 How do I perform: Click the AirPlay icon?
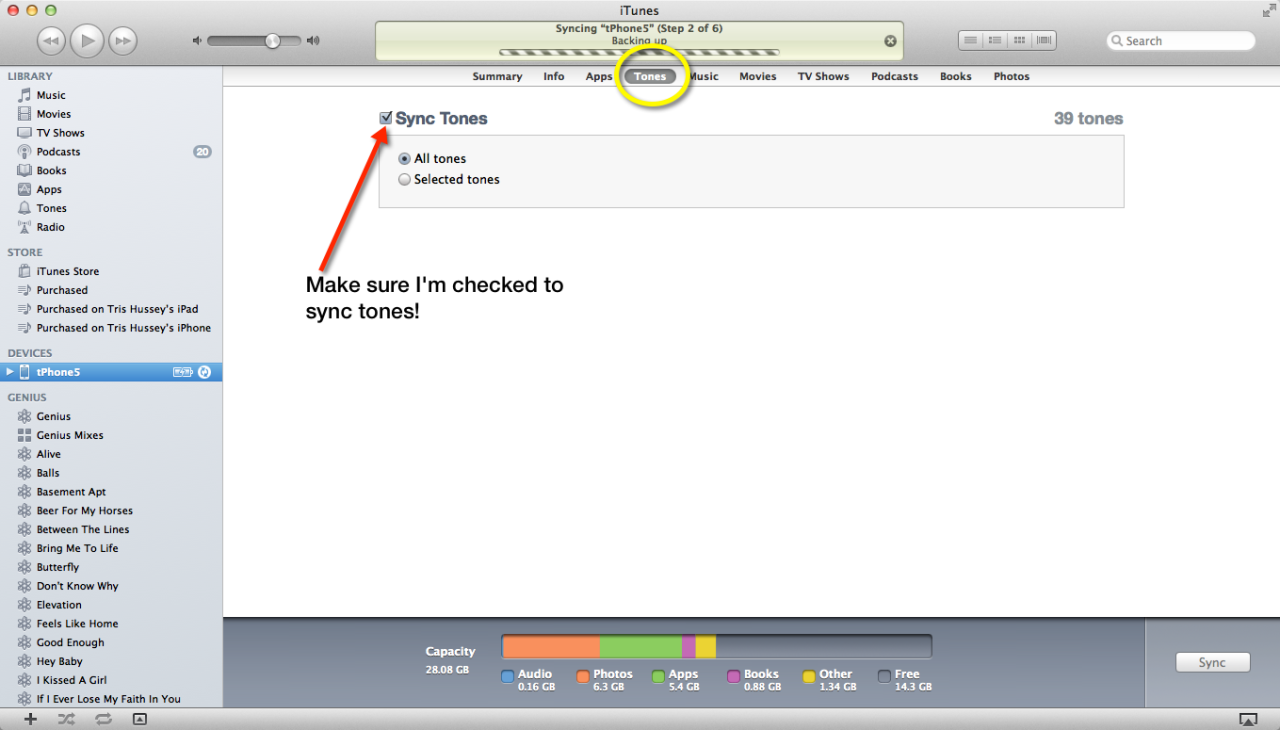click(x=1248, y=719)
